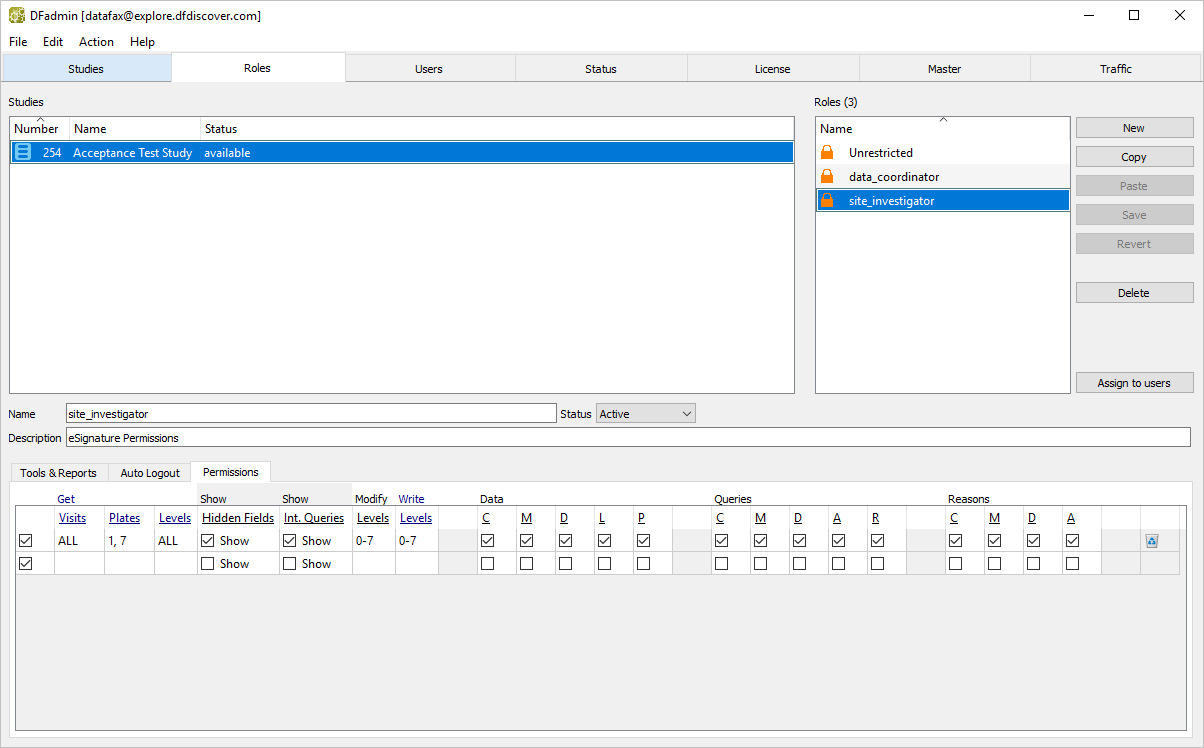Switch to the Users tab
Image resolution: width=1204 pixels, height=748 pixels.
429,69
